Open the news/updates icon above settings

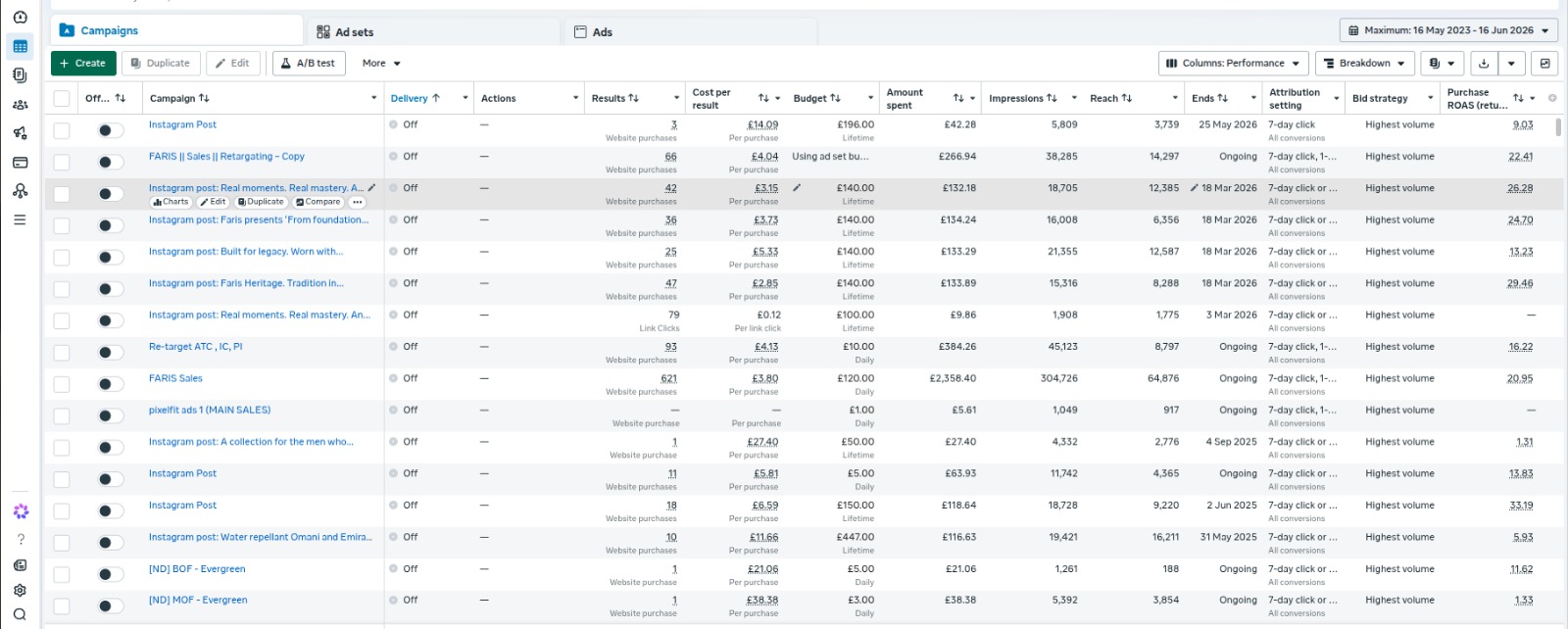[x=21, y=564]
